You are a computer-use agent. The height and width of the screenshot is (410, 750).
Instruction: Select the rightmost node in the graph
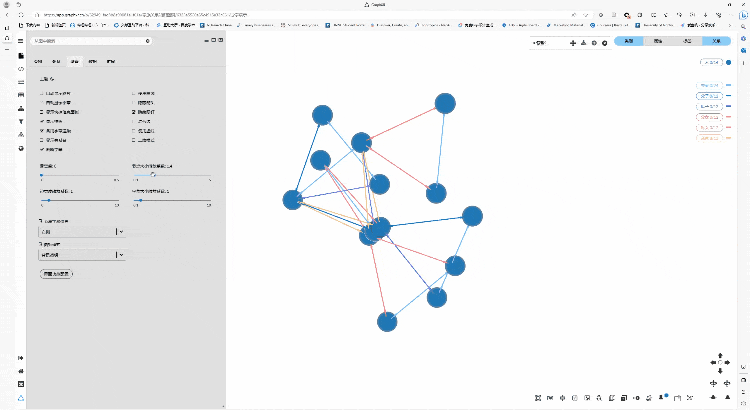[472, 216]
